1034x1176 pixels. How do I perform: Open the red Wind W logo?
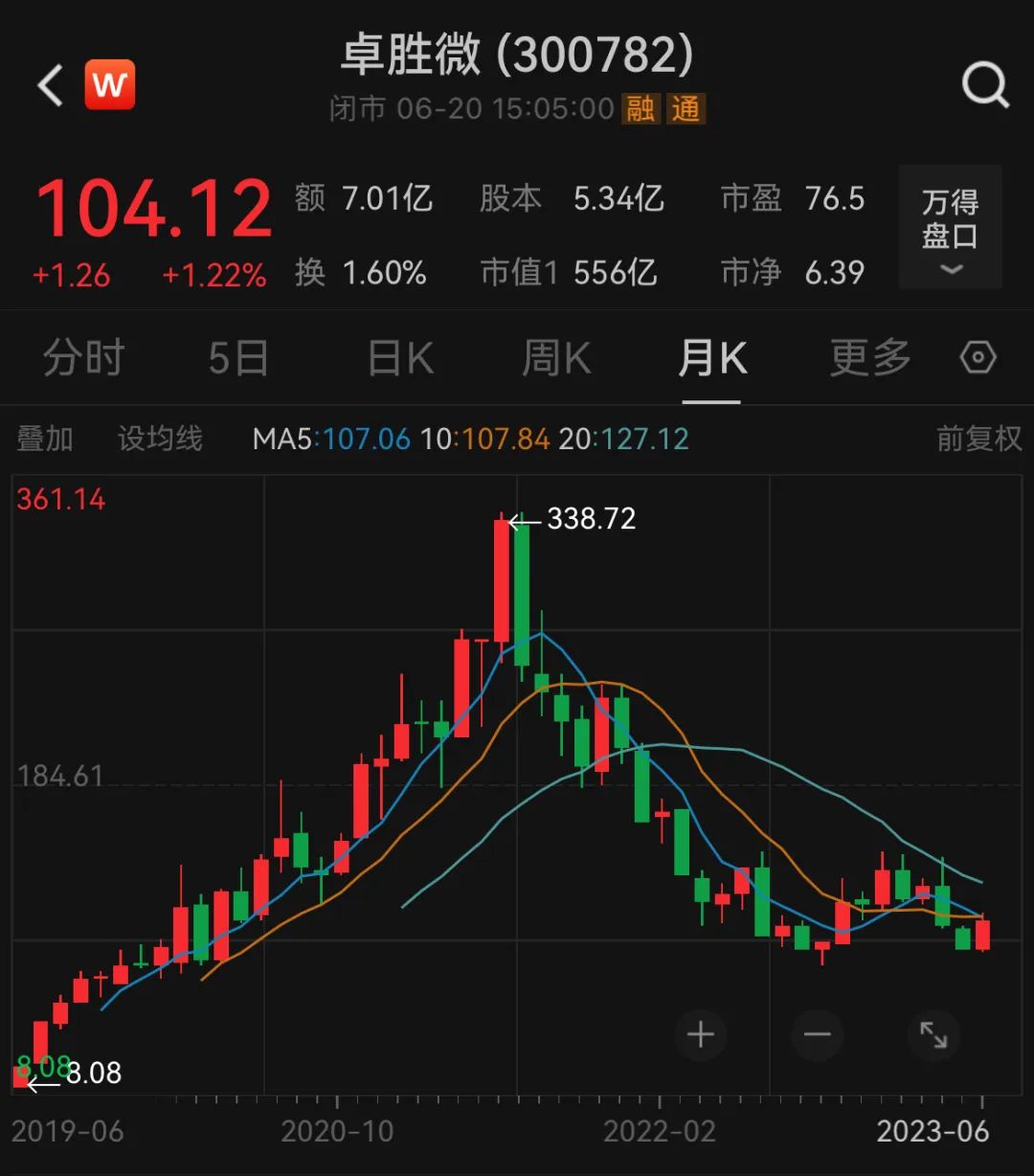109,85
